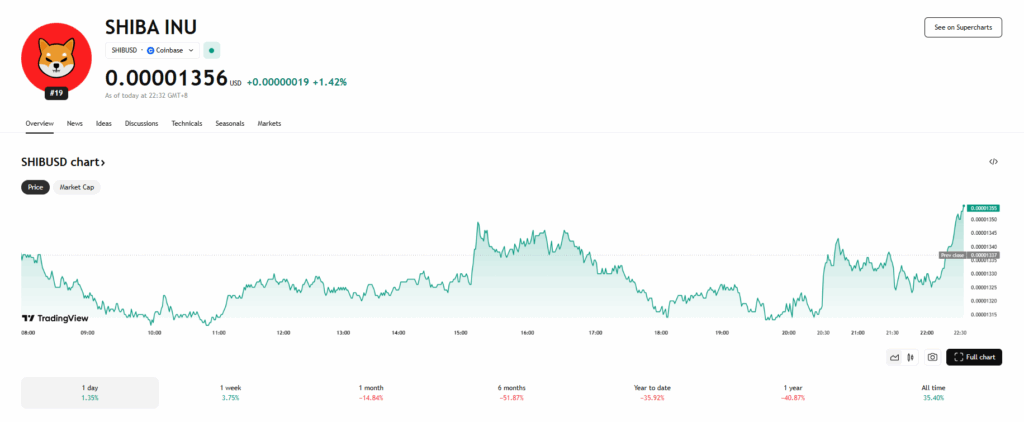Click the #19 rank badge

coord(57,93)
